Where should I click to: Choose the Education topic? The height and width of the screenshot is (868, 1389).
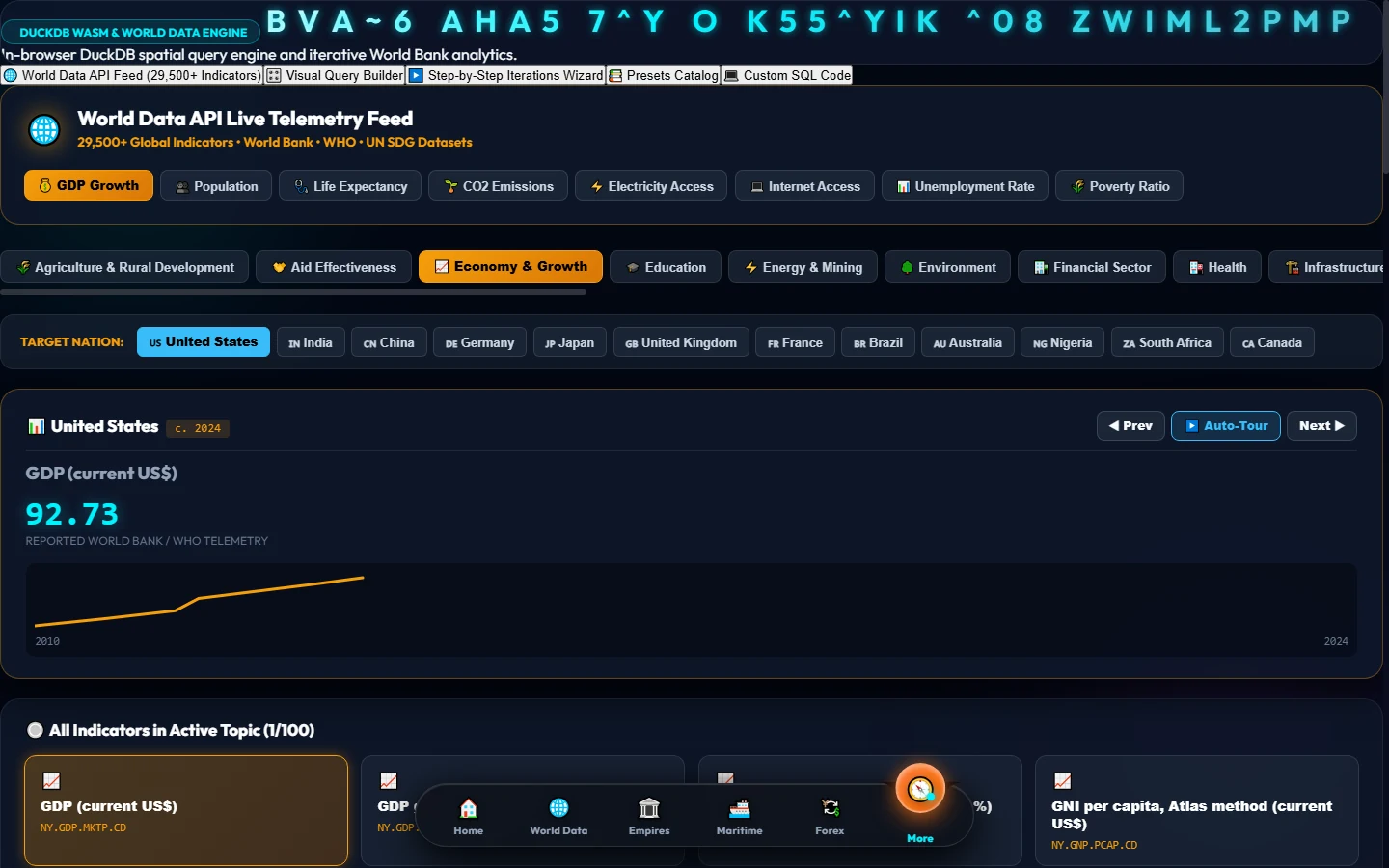(666, 267)
